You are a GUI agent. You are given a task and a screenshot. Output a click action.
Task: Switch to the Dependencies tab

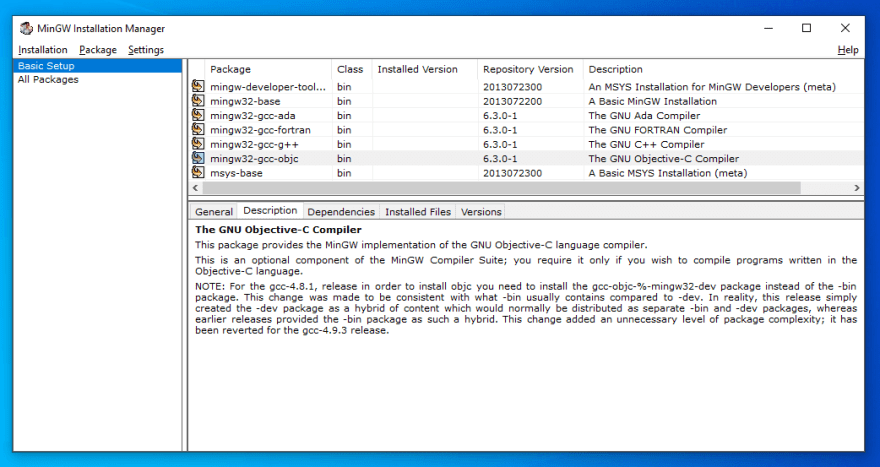coord(341,212)
